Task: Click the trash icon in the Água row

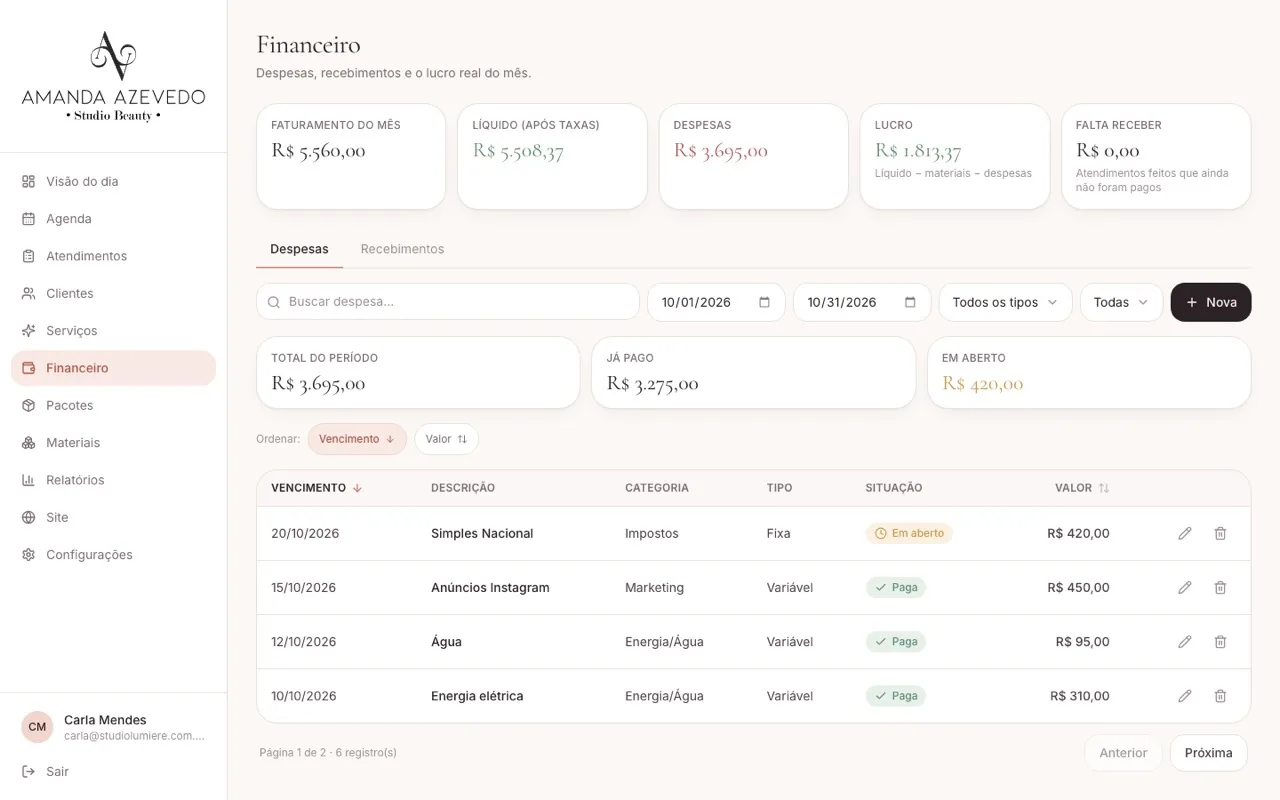Action: [x=1220, y=642]
